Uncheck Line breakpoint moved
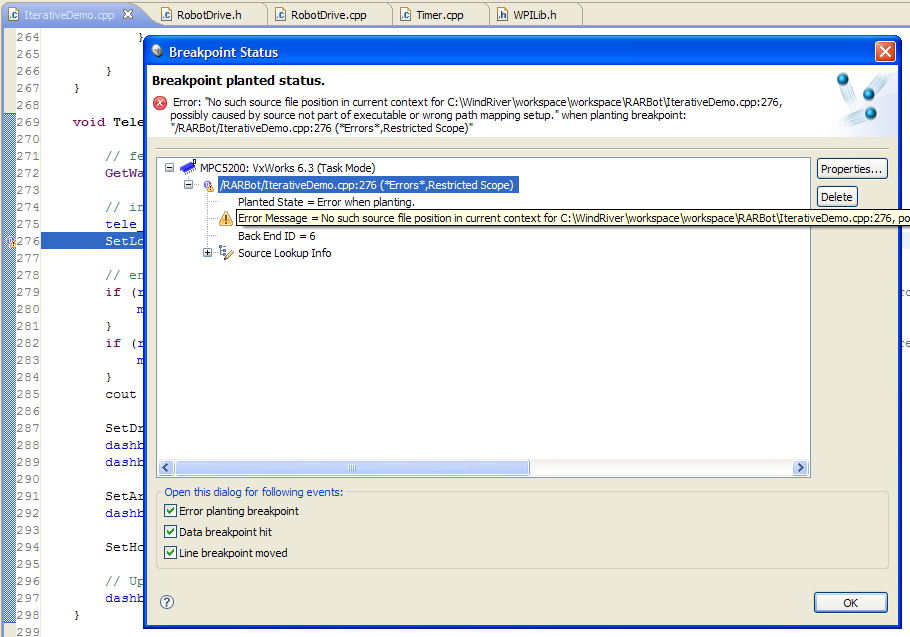The width and height of the screenshot is (910, 637). point(171,552)
